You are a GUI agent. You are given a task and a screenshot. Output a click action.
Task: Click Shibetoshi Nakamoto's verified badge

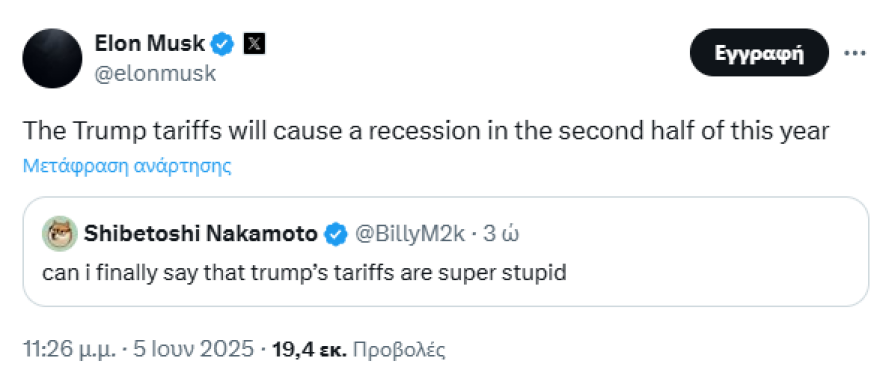[x=336, y=234]
